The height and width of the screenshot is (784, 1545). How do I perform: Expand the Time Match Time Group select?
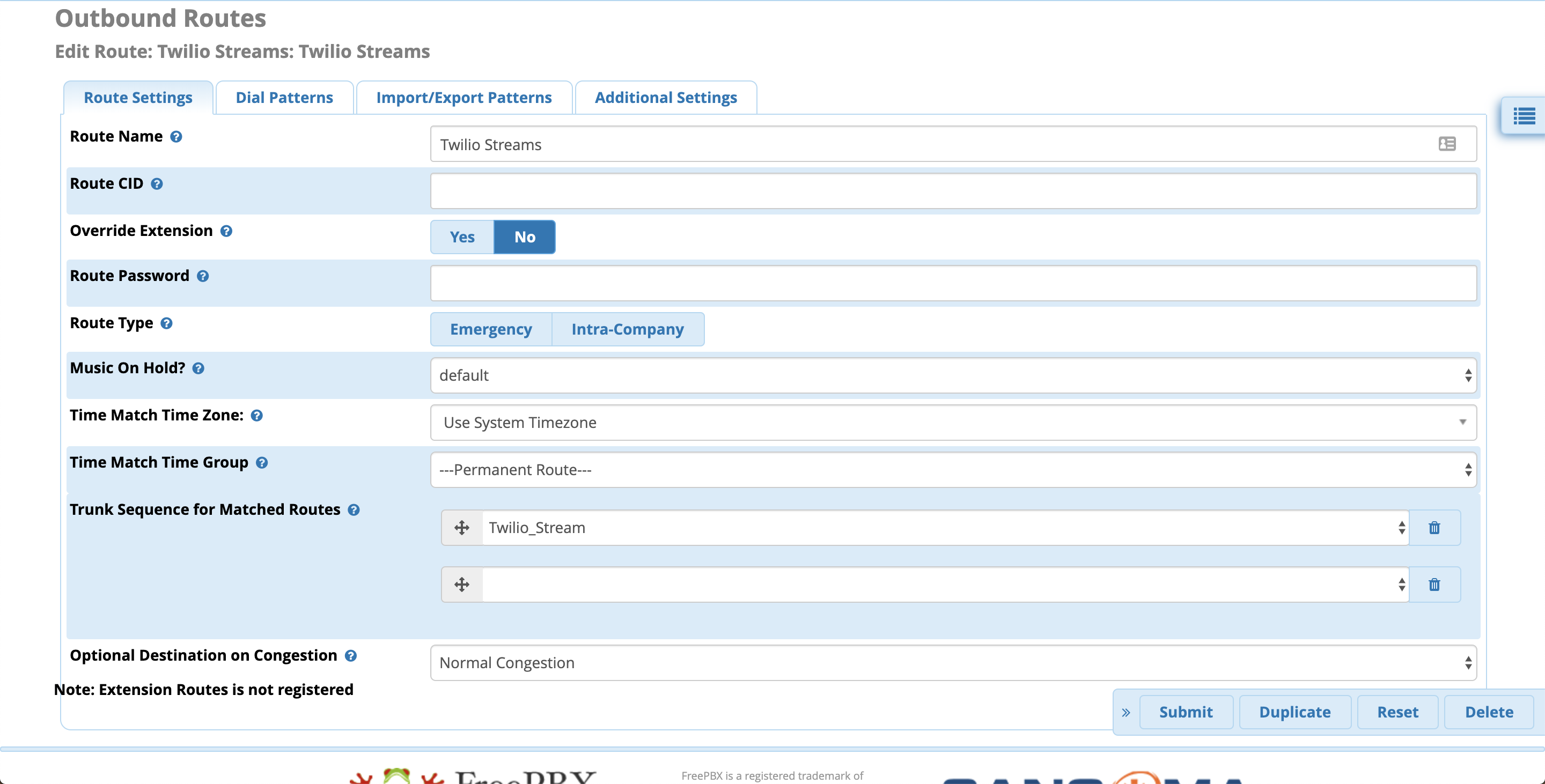[953, 470]
